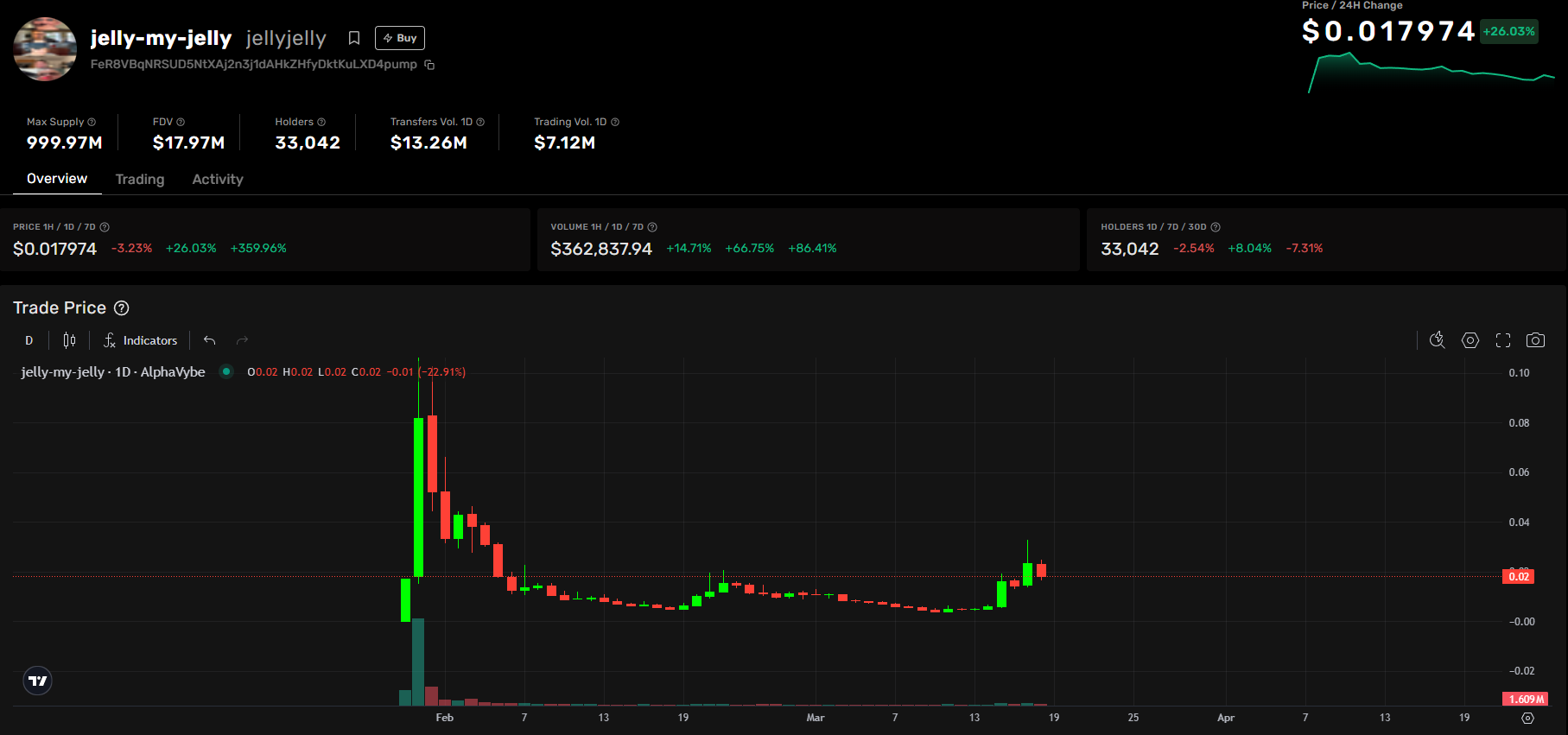Select the 1.609M volume label

[1525, 699]
